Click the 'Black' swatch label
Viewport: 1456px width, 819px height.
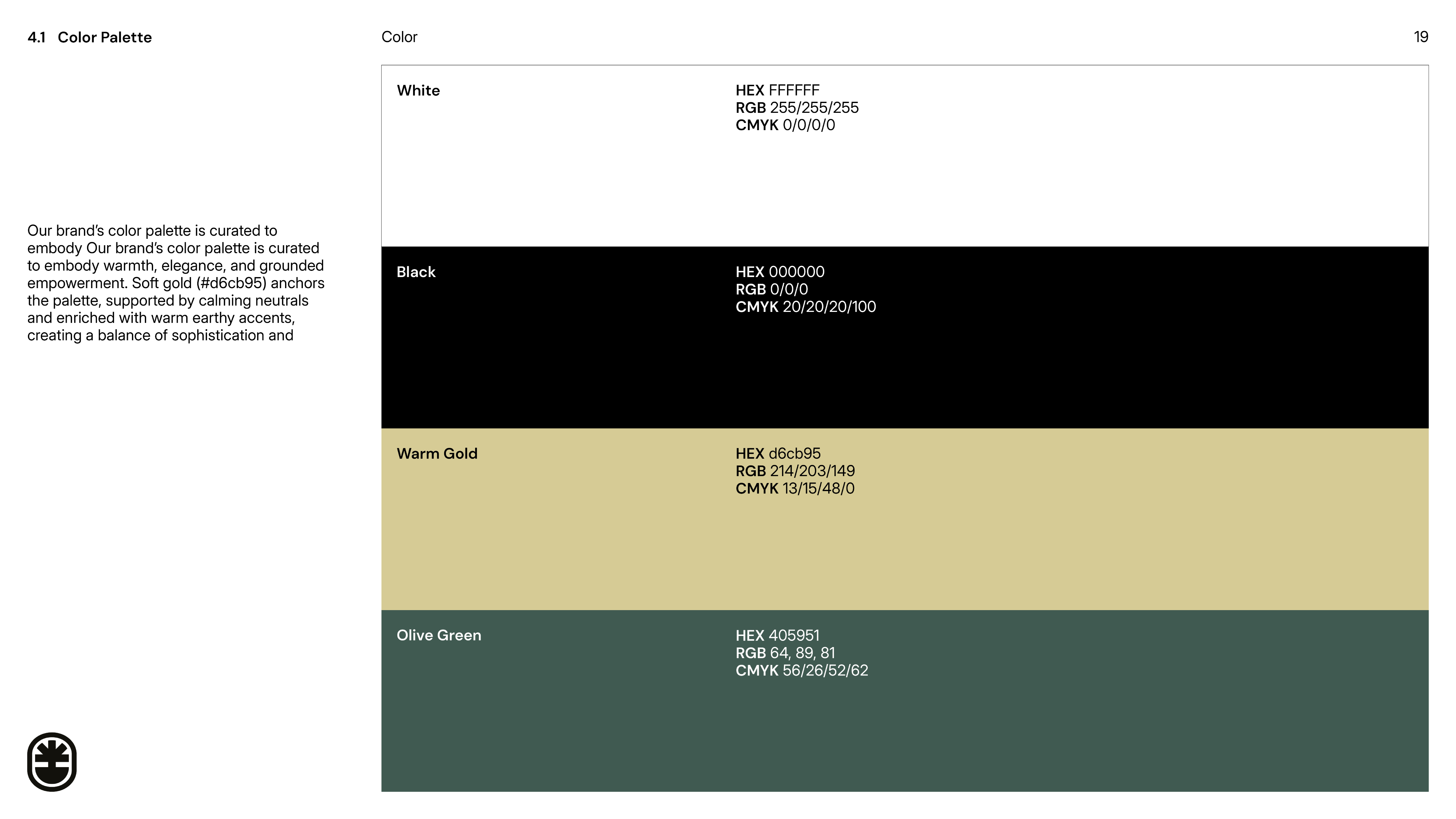(416, 272)
